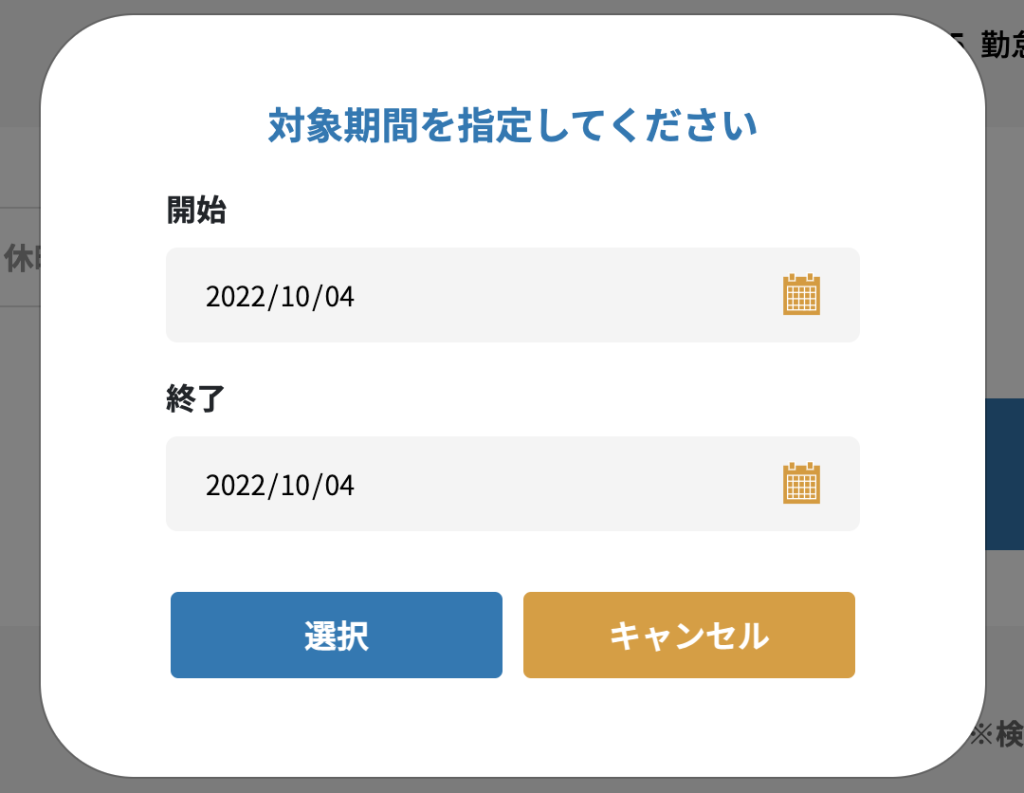
Task: Open the 開始 date calendar picker
Action: pyautogui.click(x=801, y=295)
